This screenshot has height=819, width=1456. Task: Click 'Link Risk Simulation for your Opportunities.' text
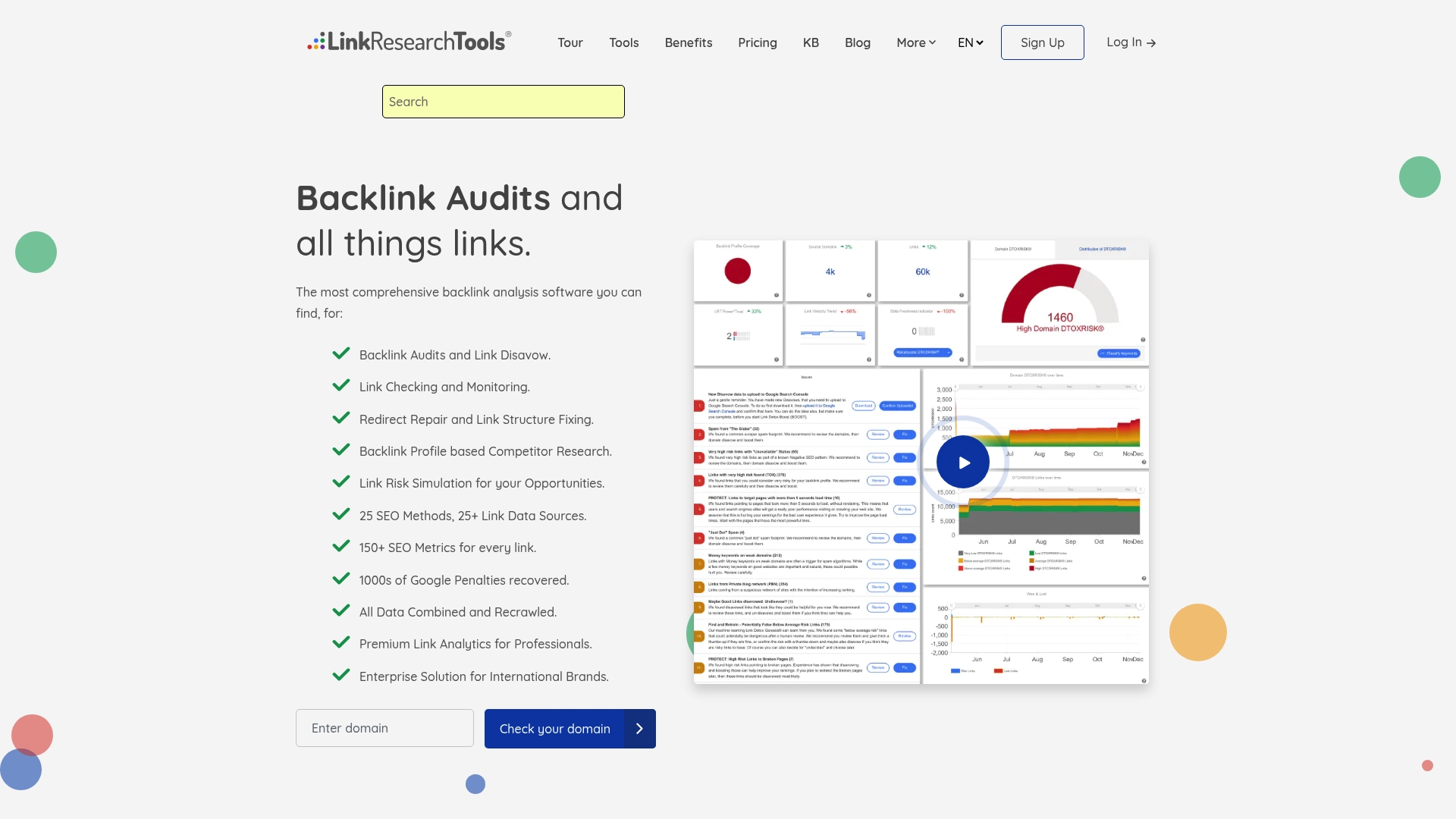[x=482, y=483]
